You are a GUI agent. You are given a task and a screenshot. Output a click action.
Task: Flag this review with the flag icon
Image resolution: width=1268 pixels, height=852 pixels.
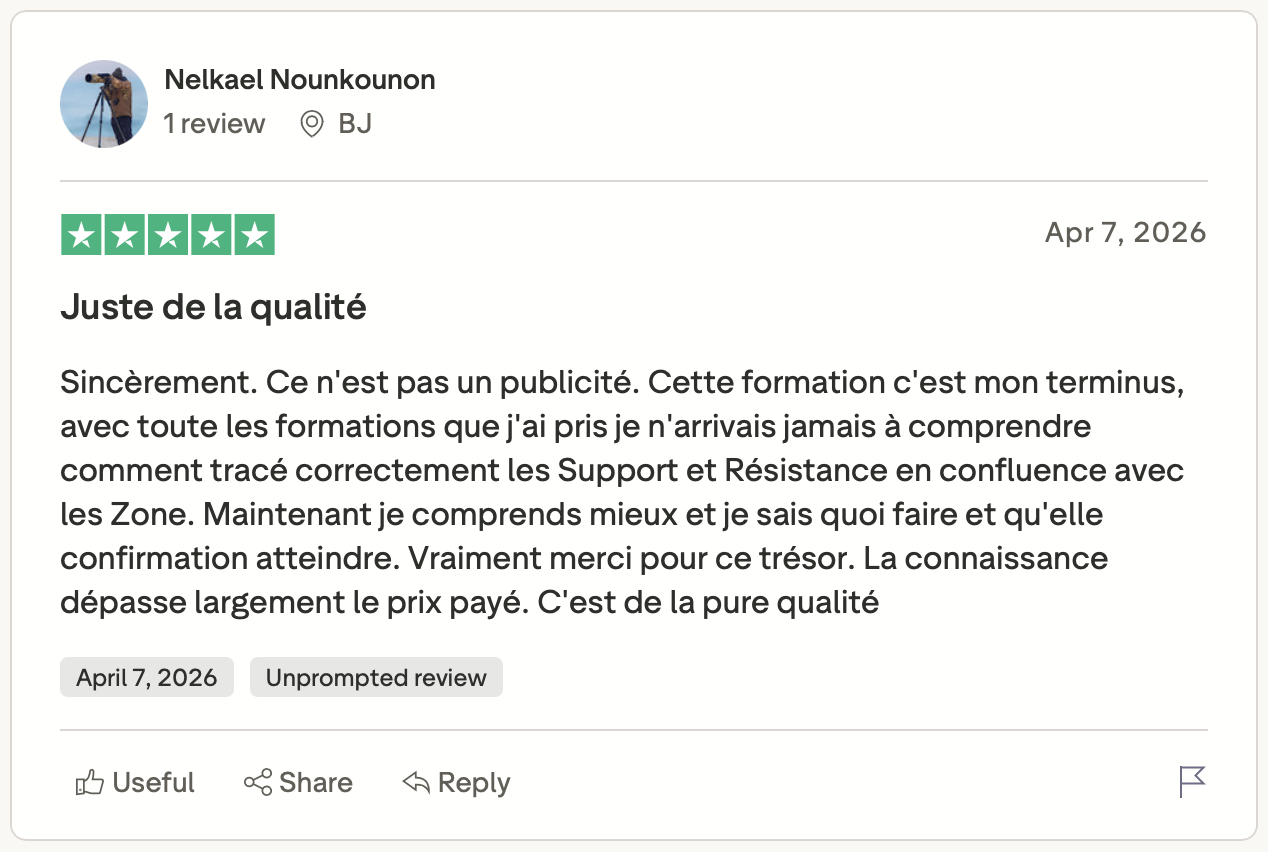1192,782
